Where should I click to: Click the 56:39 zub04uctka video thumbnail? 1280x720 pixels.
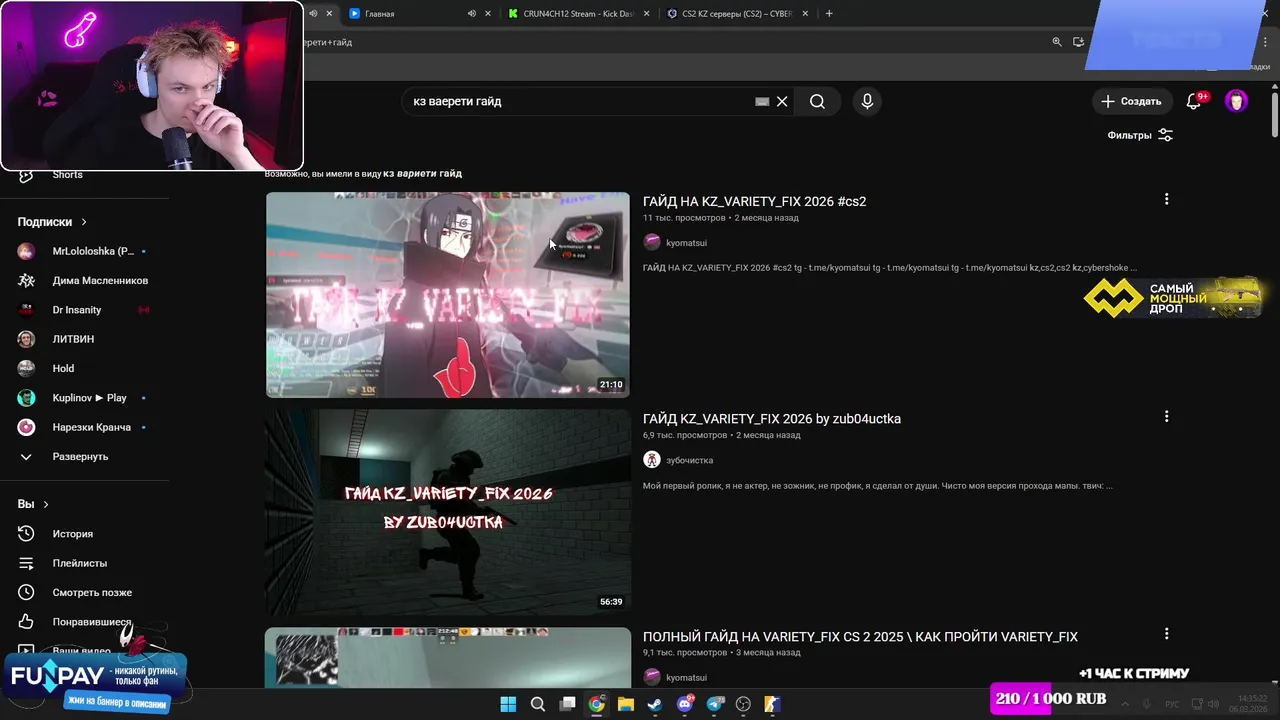448,512
